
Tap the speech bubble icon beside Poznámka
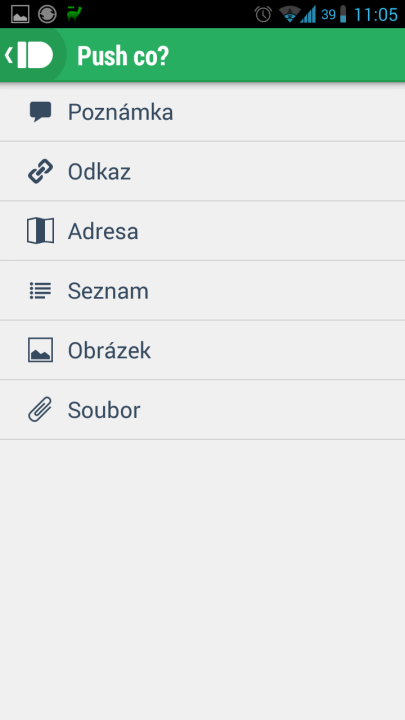(x=40, y=112)
